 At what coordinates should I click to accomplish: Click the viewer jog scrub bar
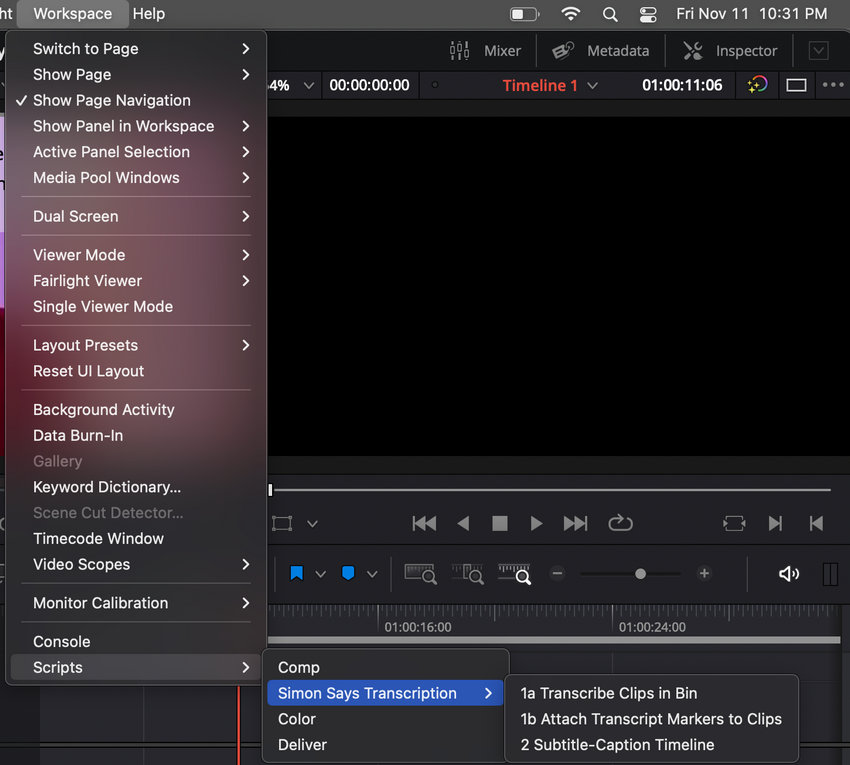550,490
